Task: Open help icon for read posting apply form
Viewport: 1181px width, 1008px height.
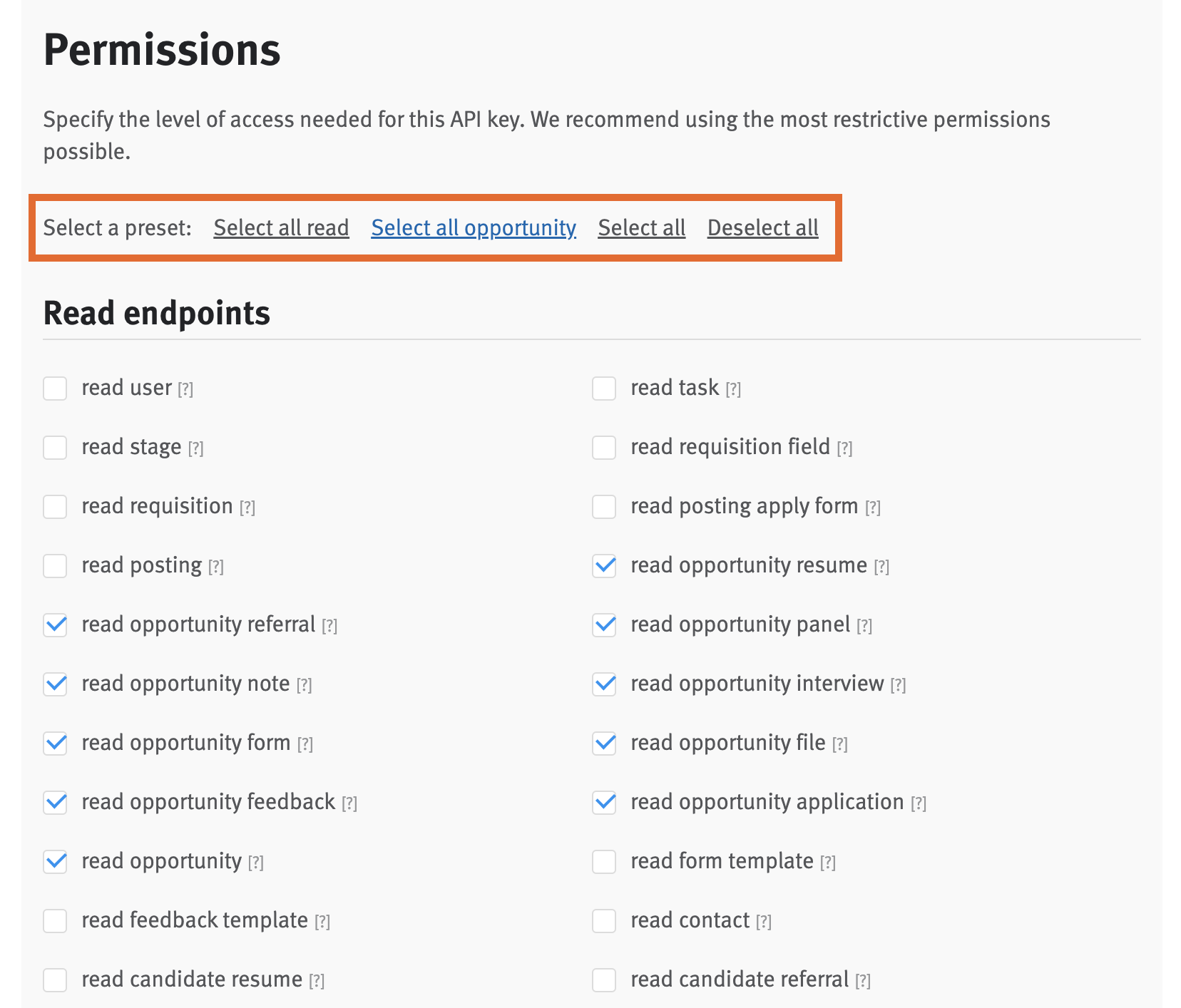Action: [x=872, y=508]
